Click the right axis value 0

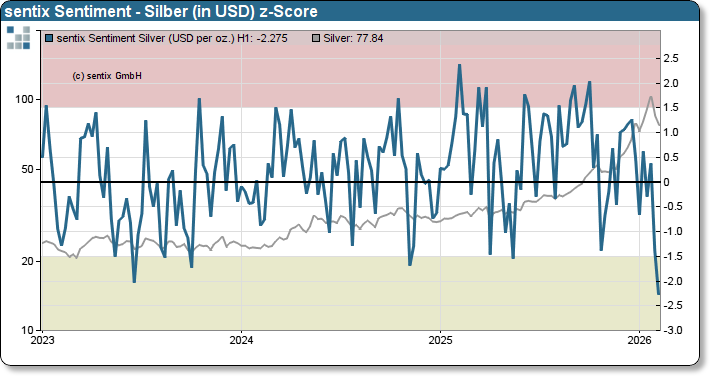pyautogui.click(x=666, y=182)
